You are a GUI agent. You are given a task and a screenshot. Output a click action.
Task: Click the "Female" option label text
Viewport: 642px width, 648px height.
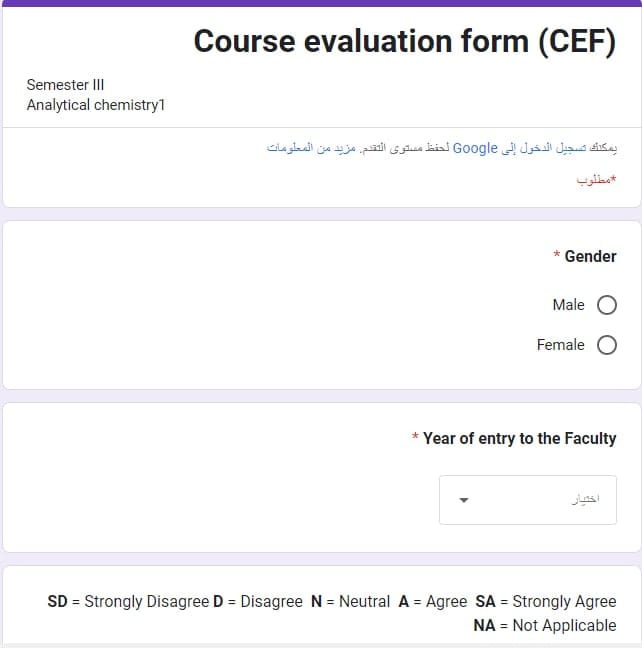tap(560, 345)
